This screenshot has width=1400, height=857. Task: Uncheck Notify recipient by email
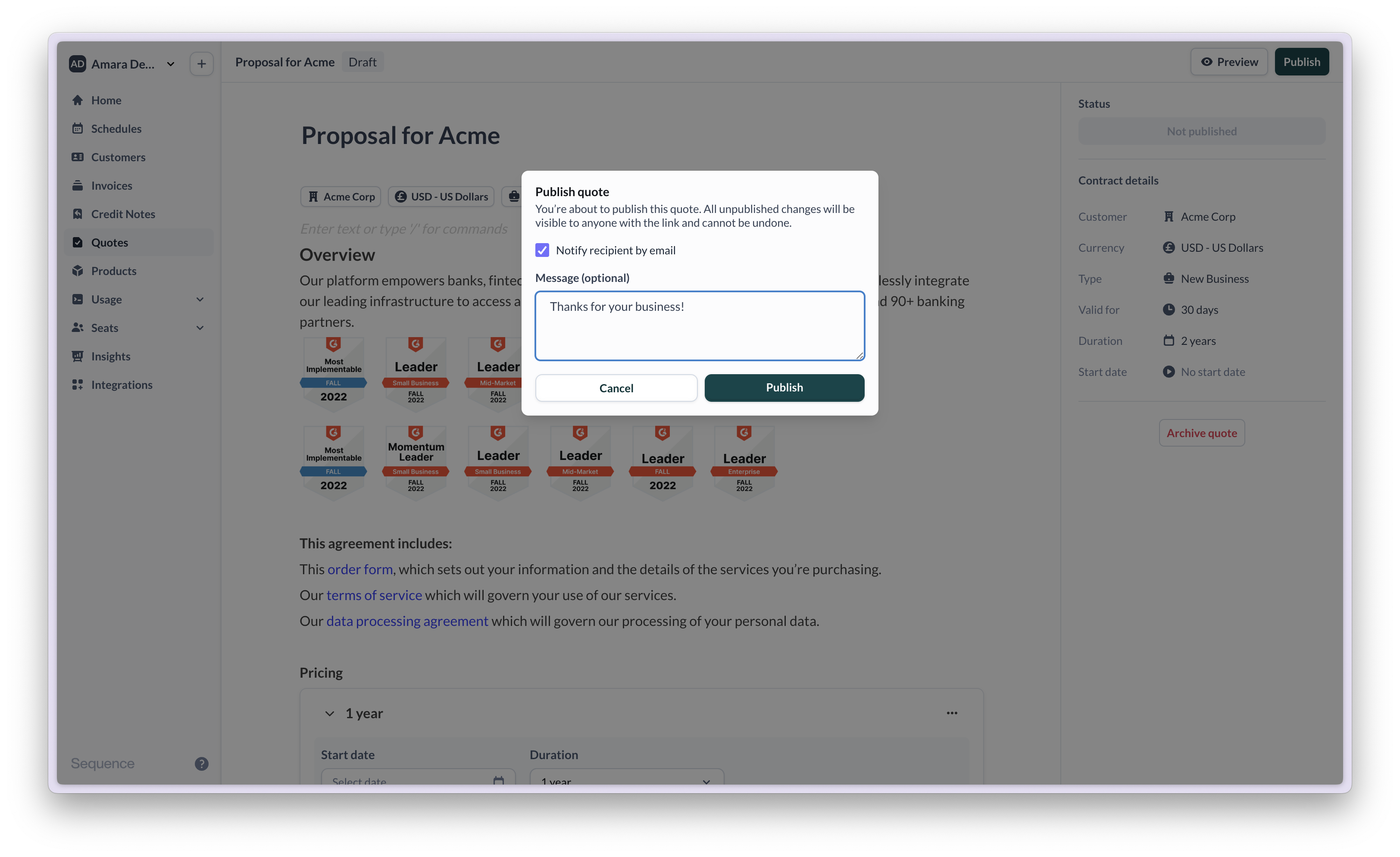543,250
